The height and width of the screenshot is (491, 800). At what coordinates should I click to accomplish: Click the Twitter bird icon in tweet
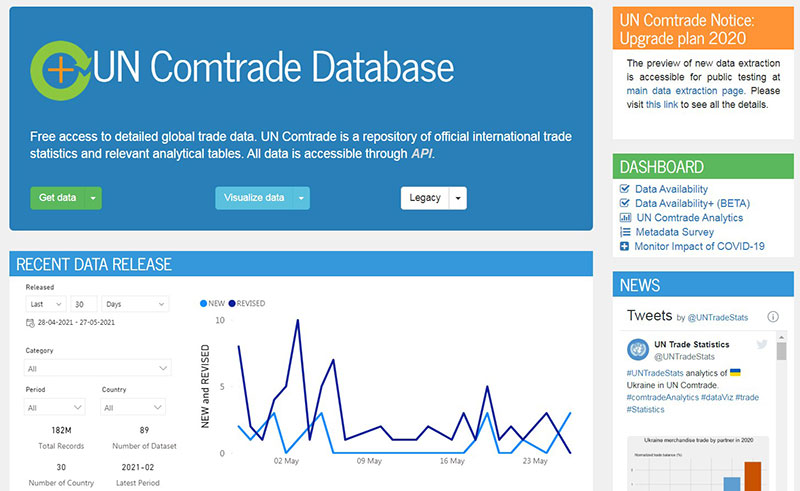point(762,345)
